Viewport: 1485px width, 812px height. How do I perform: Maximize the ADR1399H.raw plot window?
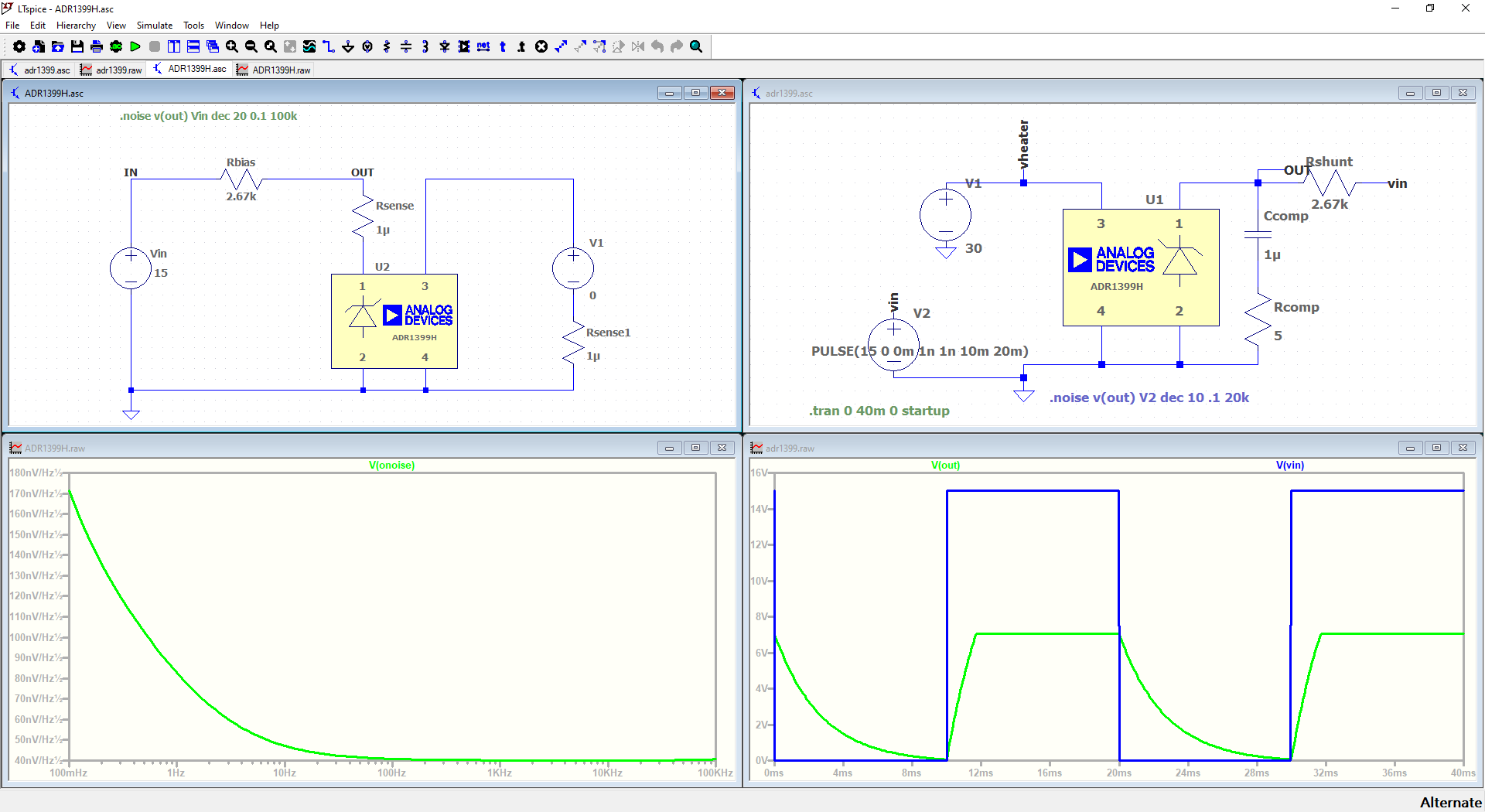pos(695,448)
